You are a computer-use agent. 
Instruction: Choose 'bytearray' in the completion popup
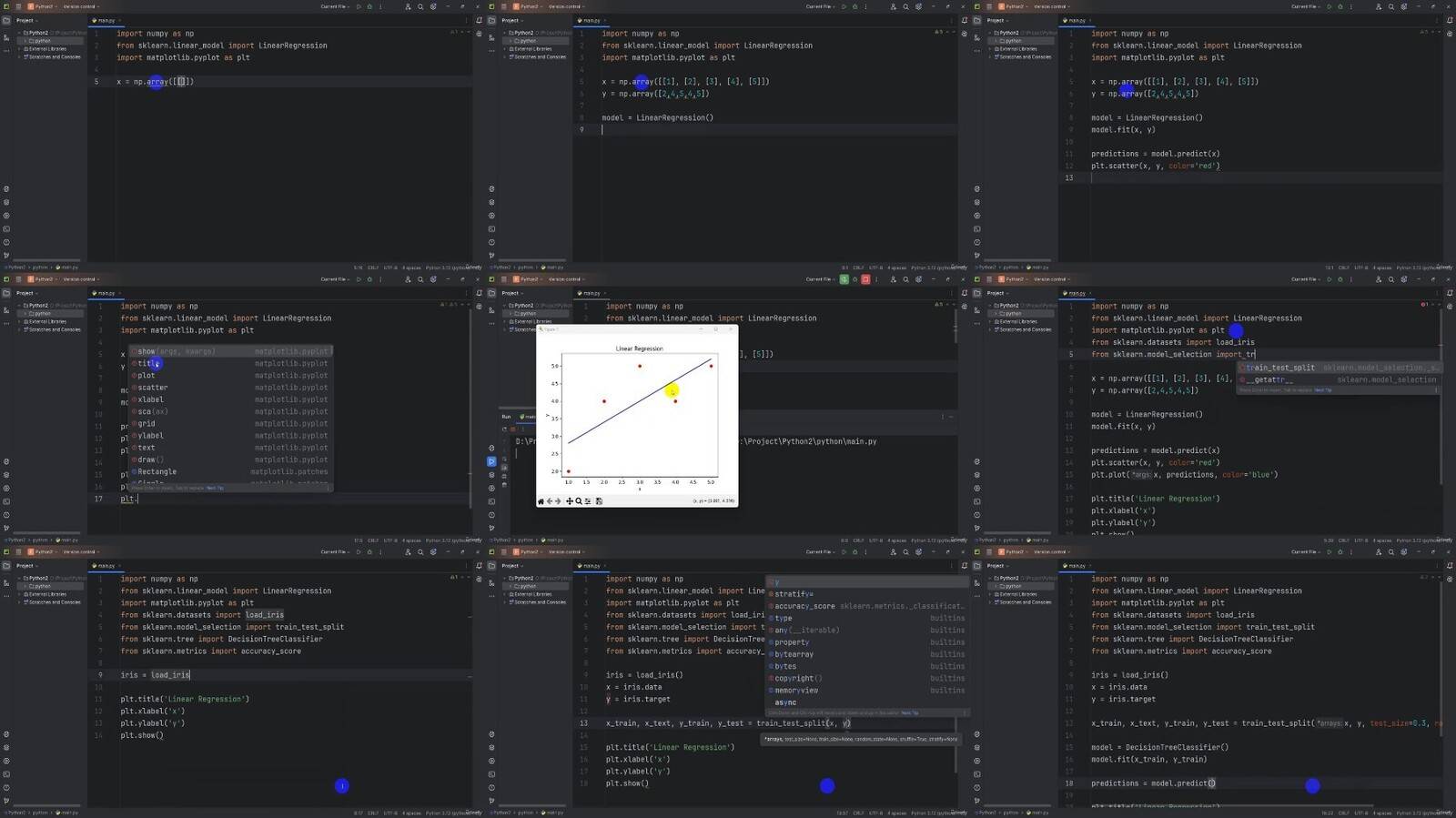click(x=866, y=654)
